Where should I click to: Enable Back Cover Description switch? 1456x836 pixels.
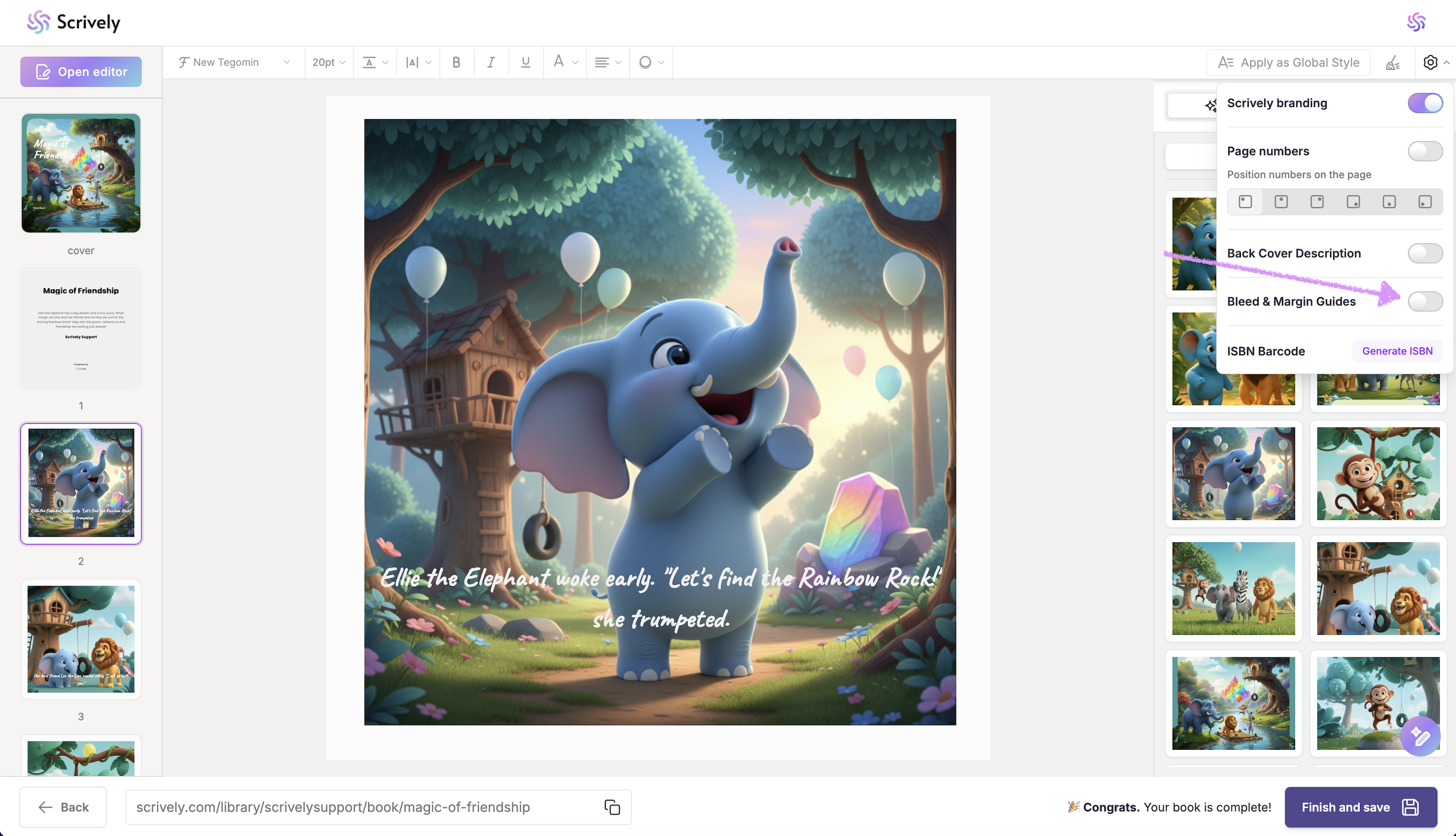click(x=1425, y=253)
